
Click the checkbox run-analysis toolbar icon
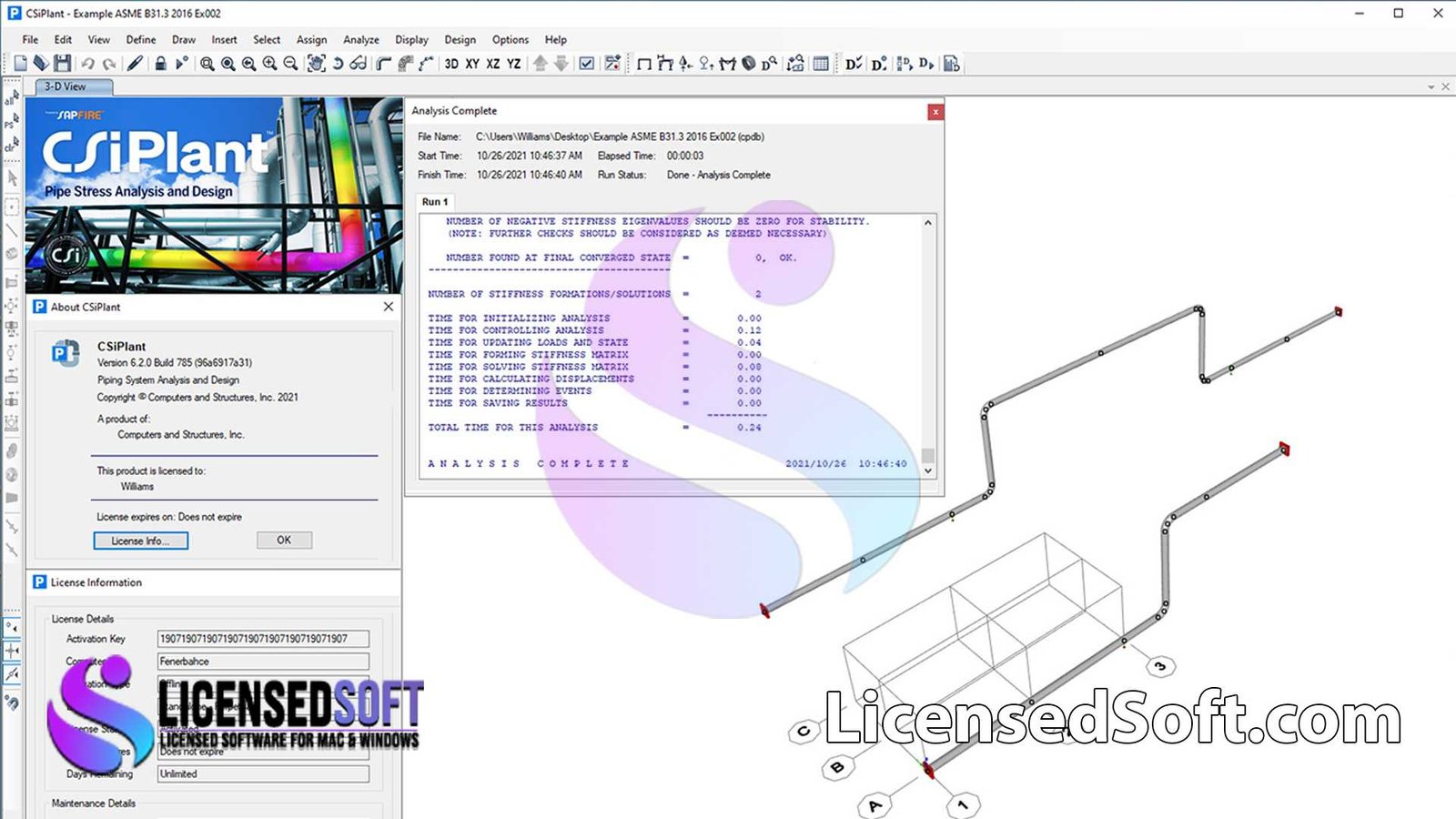point(587,64)
